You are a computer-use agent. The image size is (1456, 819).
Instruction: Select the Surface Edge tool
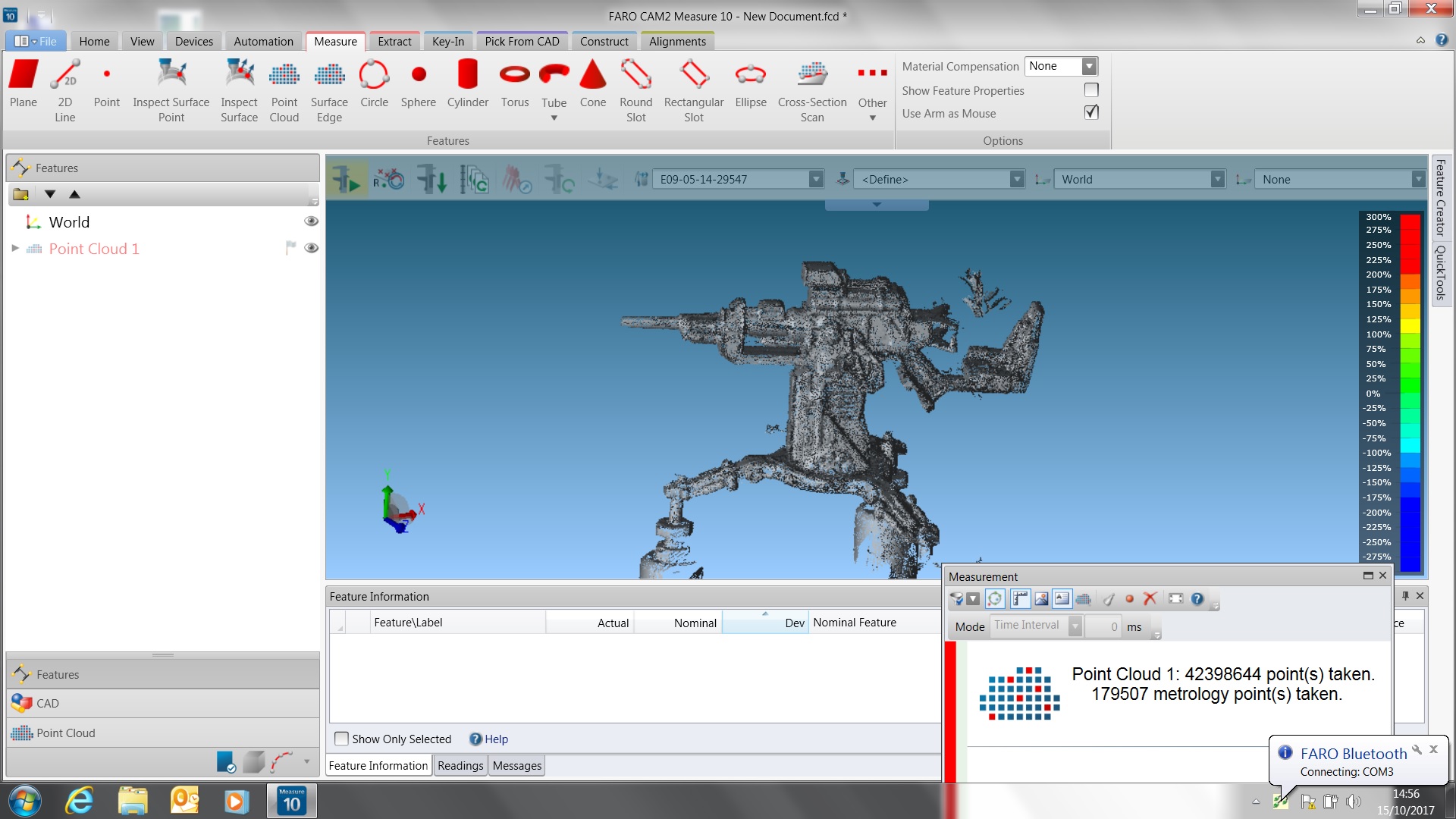(329, 89)
